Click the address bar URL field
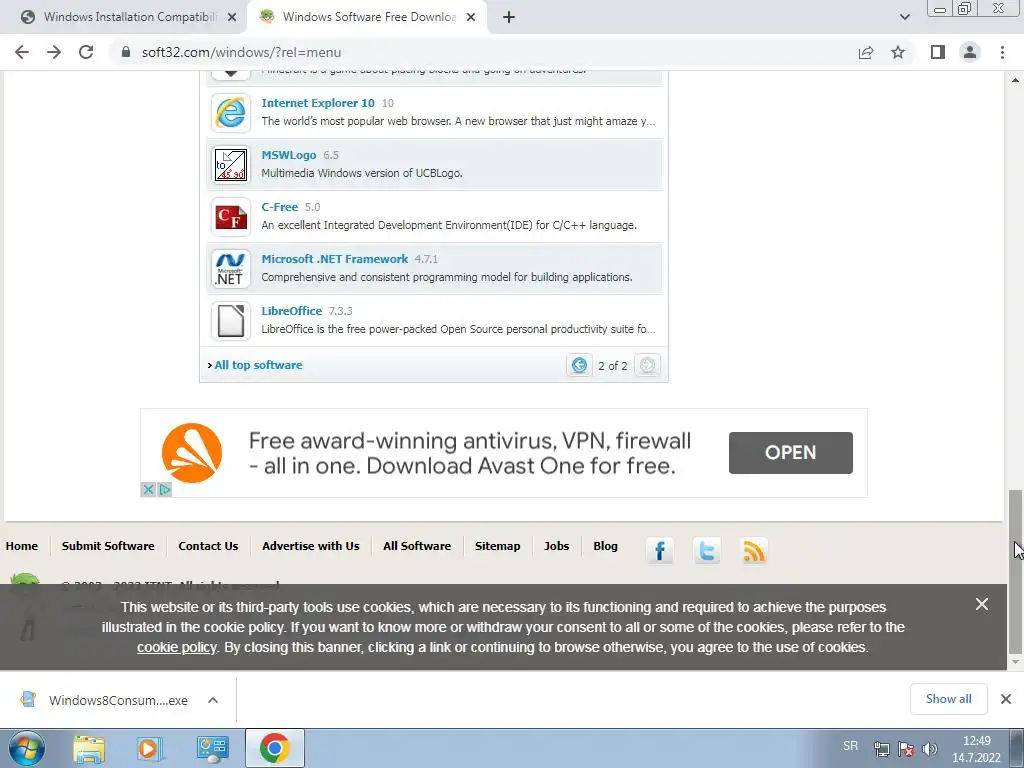This screenshot has height=768, width=1024. point(483,52)
